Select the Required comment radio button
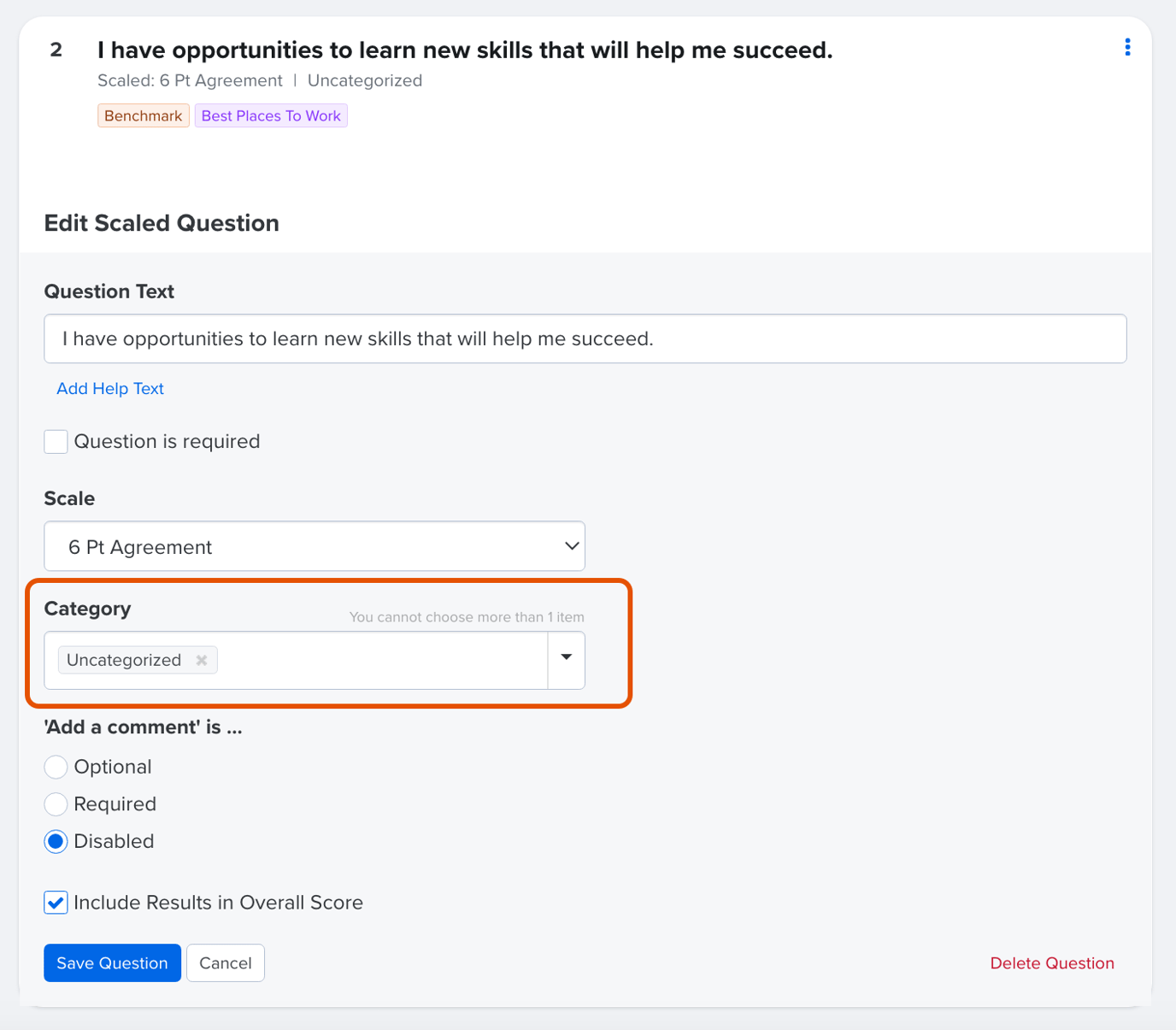This screenshot has height=1030, width=1176. click(55, 804)
